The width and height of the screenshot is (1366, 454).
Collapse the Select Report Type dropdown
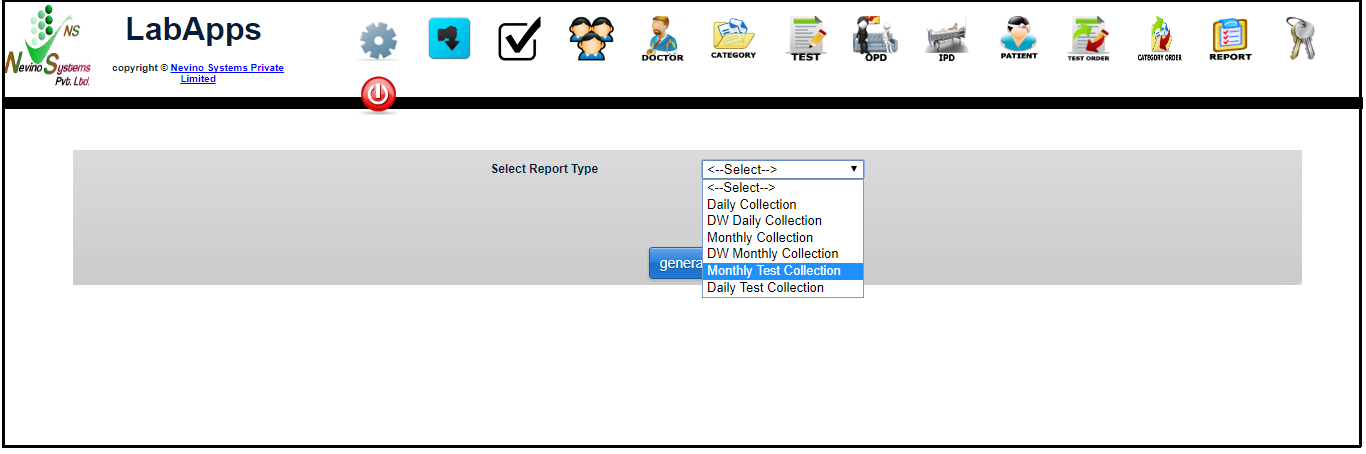coord(782,170)
